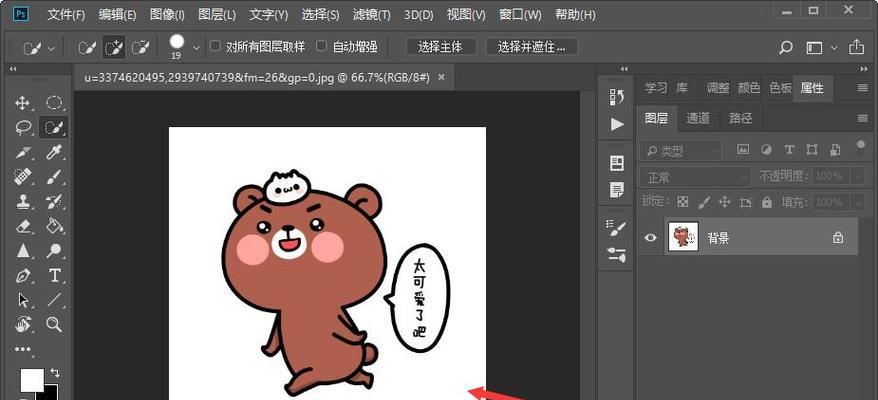Click the 选择主体 button
878x400 pixels.
point(440,47)
